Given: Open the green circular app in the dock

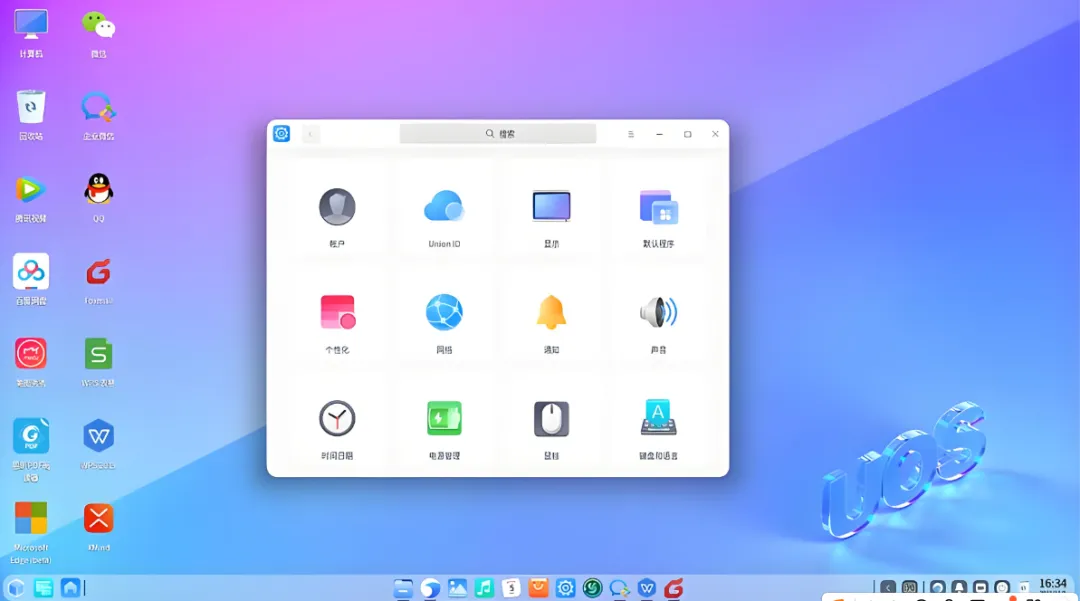Looking at the screenshot, I should (x=592, y=588).
